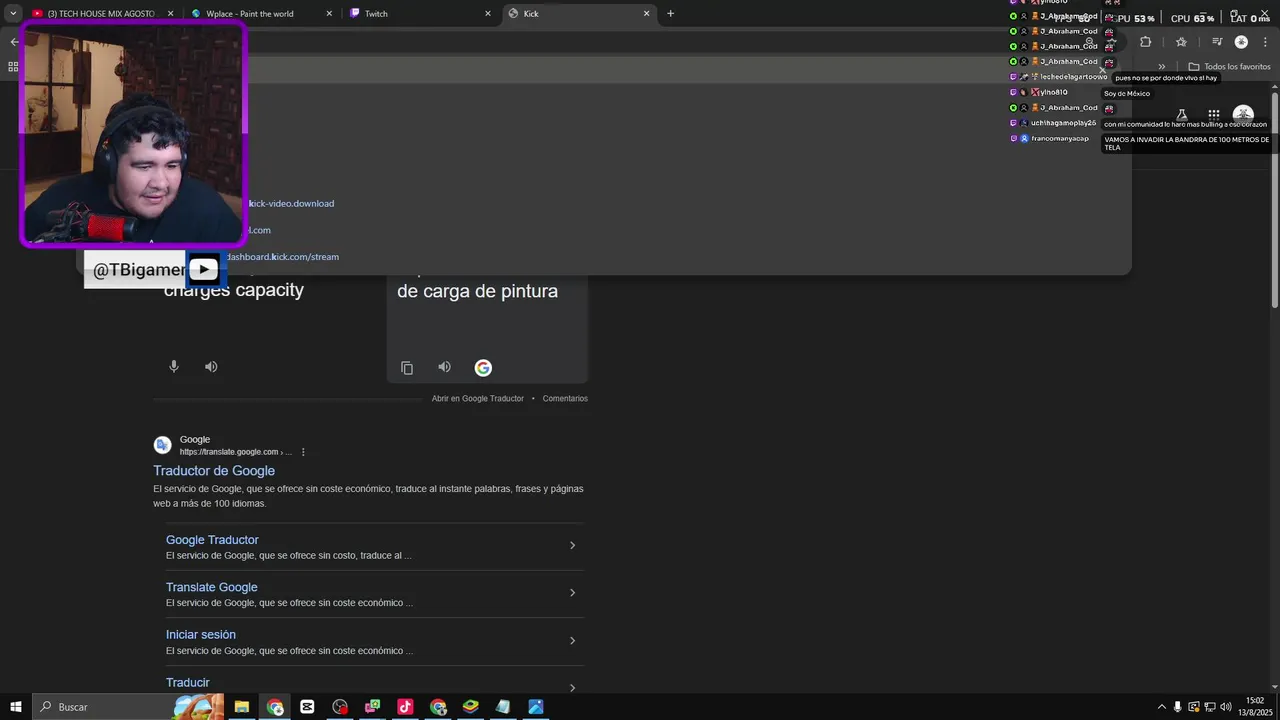Switch to the TECH HOUSE MIX YouTube tab
This screenshot has height=720, width=1280.
point(100,14)
